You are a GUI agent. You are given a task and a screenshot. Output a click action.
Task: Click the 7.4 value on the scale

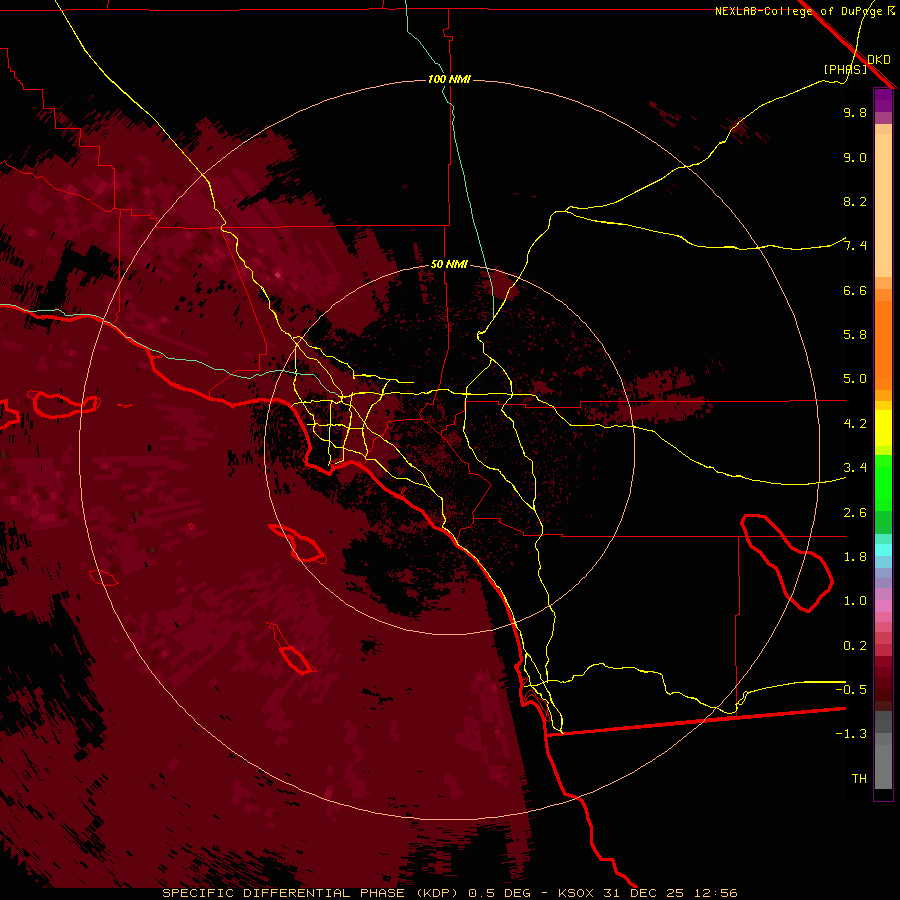[855, 246]
